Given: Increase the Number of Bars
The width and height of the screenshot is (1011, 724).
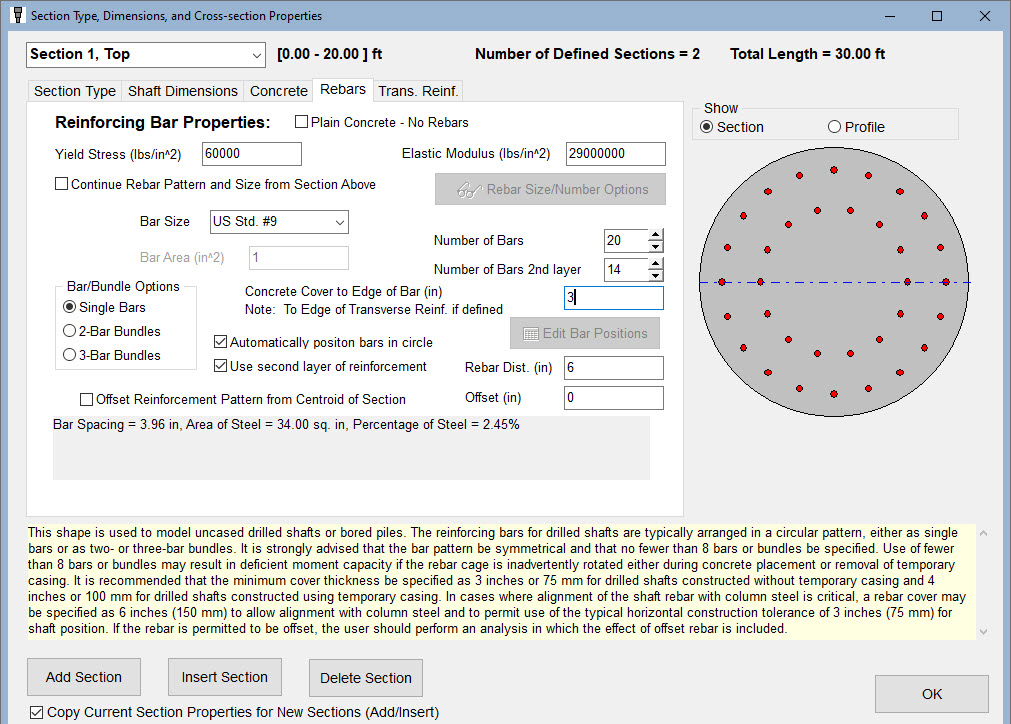Looking at the screenshot, I should coord(655,235).
